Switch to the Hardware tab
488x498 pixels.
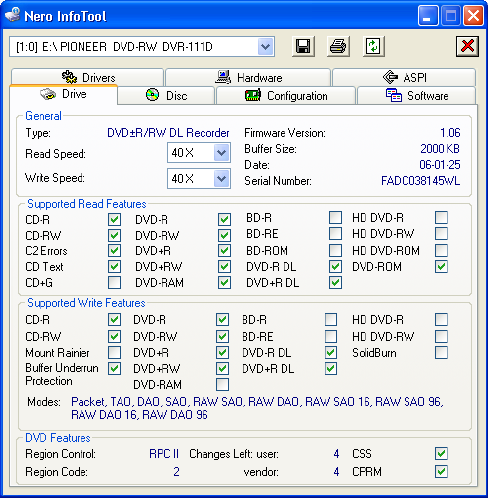[248, 77]
